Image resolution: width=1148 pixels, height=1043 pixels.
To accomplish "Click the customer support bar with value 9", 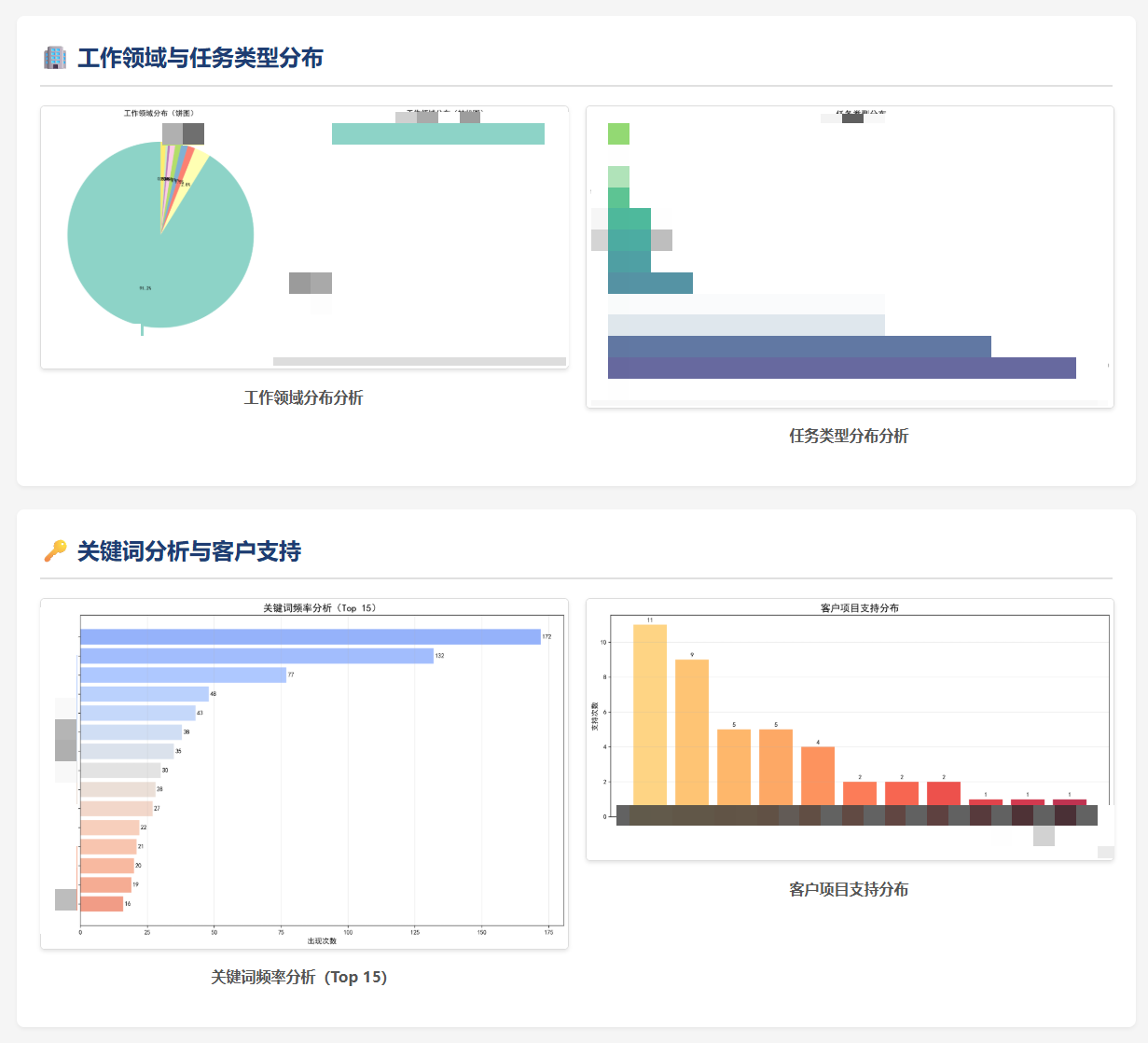I will click(692, 738).
